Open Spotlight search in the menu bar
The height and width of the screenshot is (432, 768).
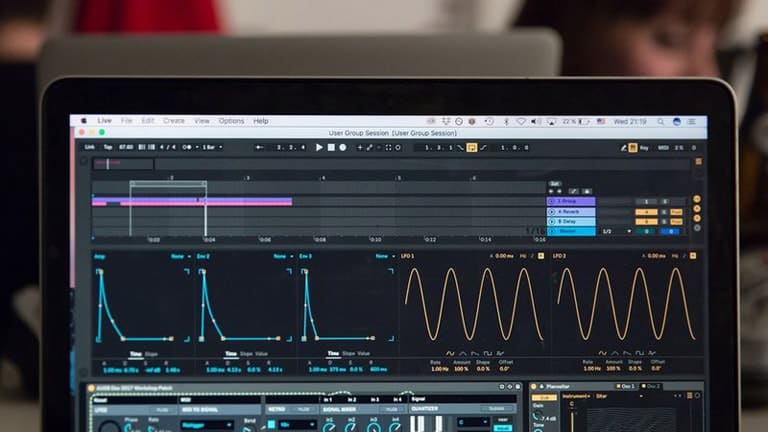661,121
